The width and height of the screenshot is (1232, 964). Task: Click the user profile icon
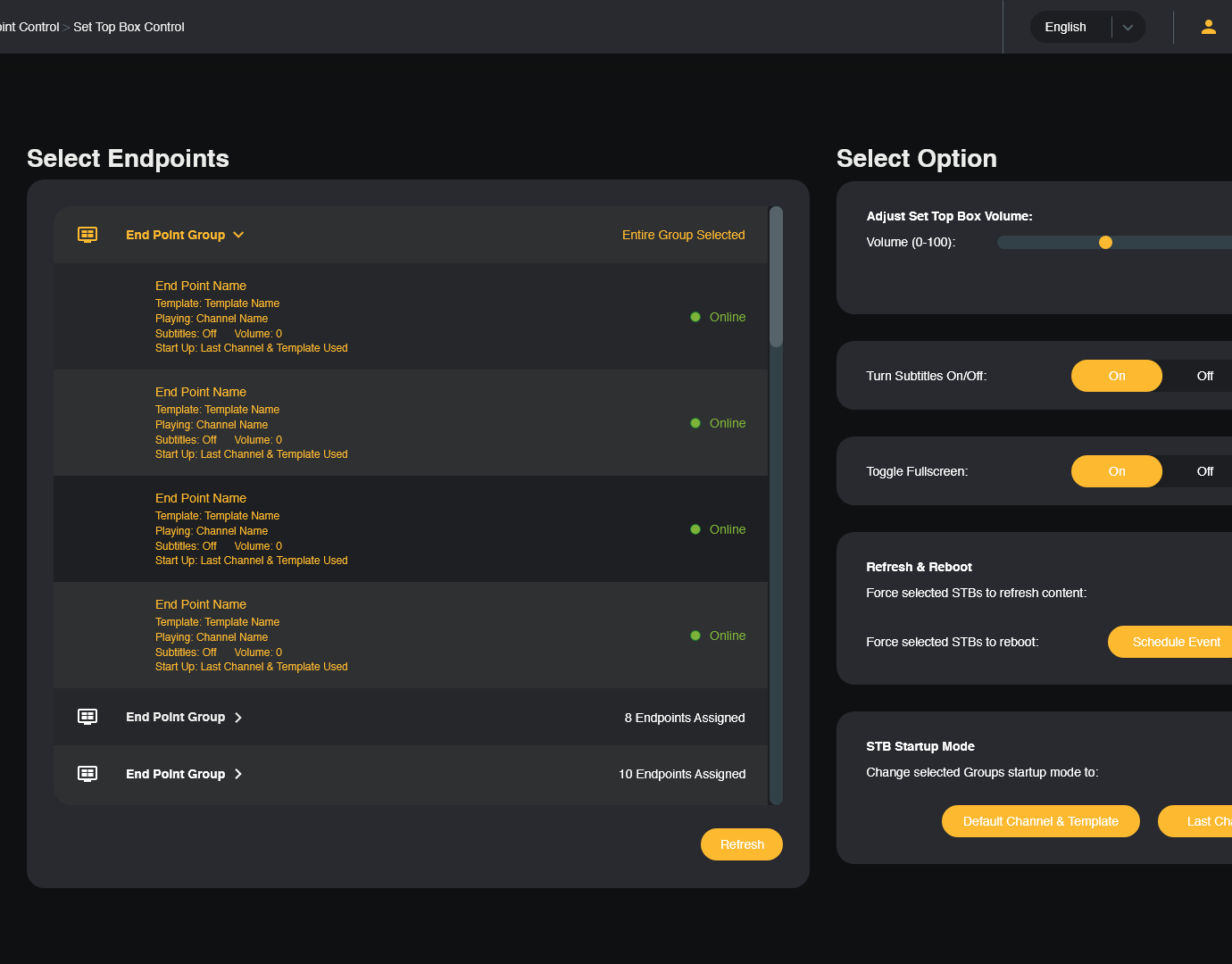pyautogui.click(x=1208, y=27)
